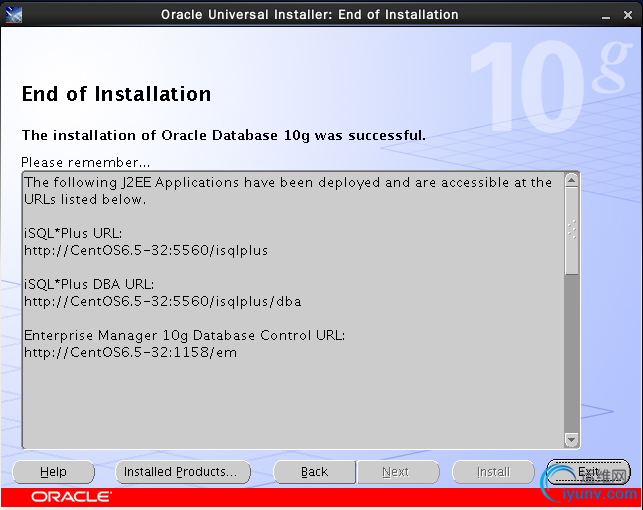643x510 pixels.
Task: Click the installation was successful message
Action: [223, 135]
